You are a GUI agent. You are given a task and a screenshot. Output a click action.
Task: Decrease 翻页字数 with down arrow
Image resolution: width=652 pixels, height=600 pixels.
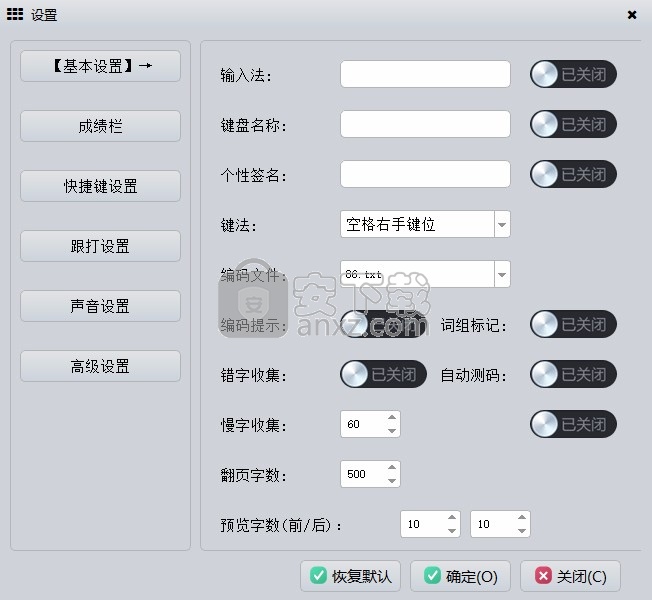[392, 481]
